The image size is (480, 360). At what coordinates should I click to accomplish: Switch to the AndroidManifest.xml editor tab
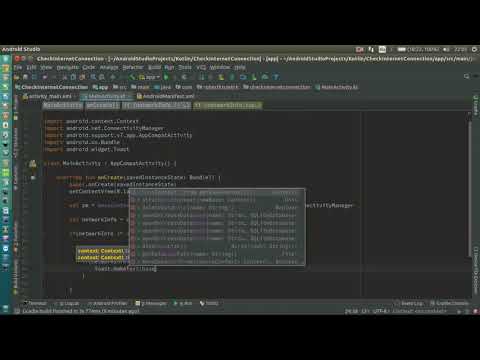(166, 96)
